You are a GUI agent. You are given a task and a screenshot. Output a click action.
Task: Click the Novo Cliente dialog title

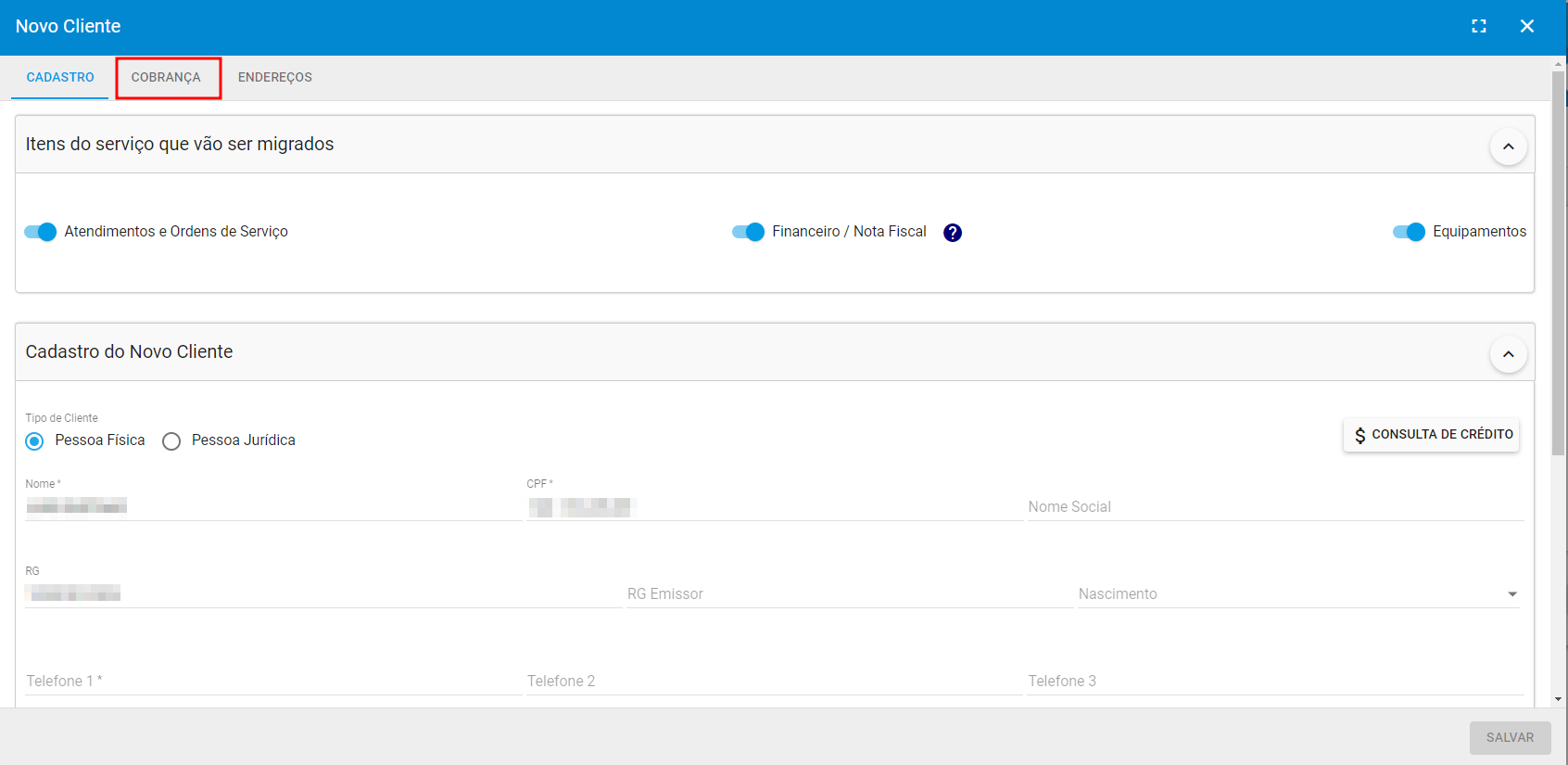tap(69, 26)
